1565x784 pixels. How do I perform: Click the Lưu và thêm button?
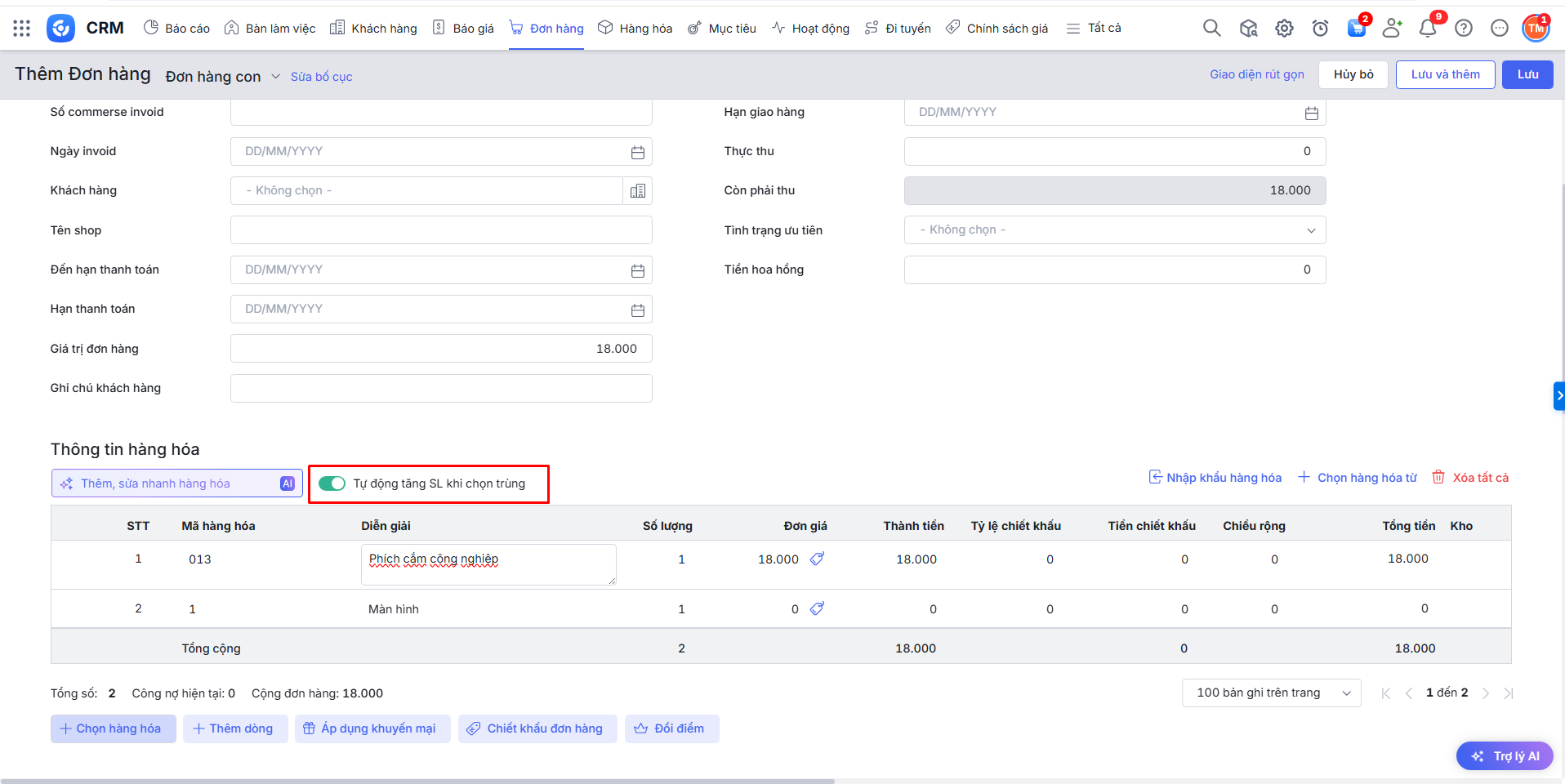(1444, 74)
